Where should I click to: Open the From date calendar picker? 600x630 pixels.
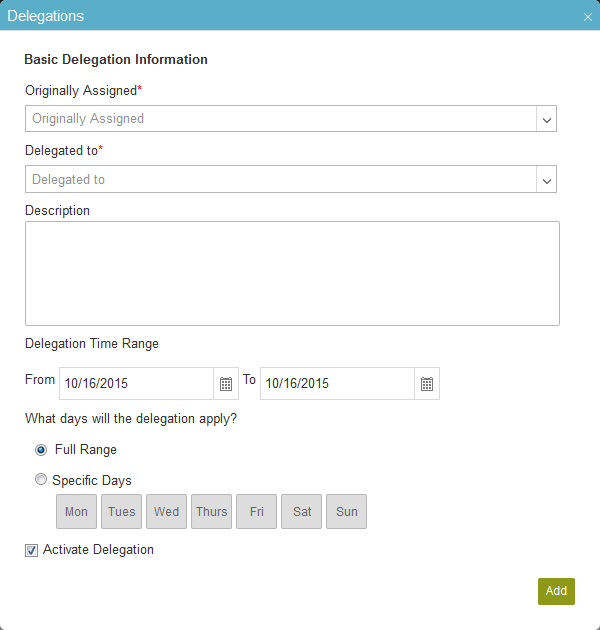pyautogui.click(x=226, y=384)
